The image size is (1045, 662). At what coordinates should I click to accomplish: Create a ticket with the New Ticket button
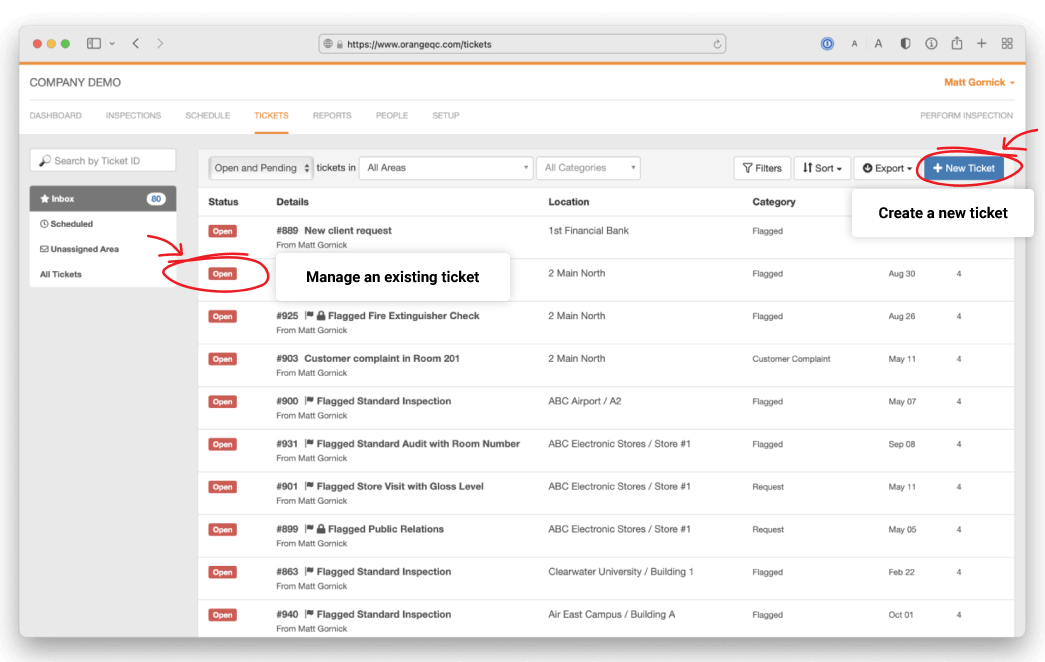point(964,168)
